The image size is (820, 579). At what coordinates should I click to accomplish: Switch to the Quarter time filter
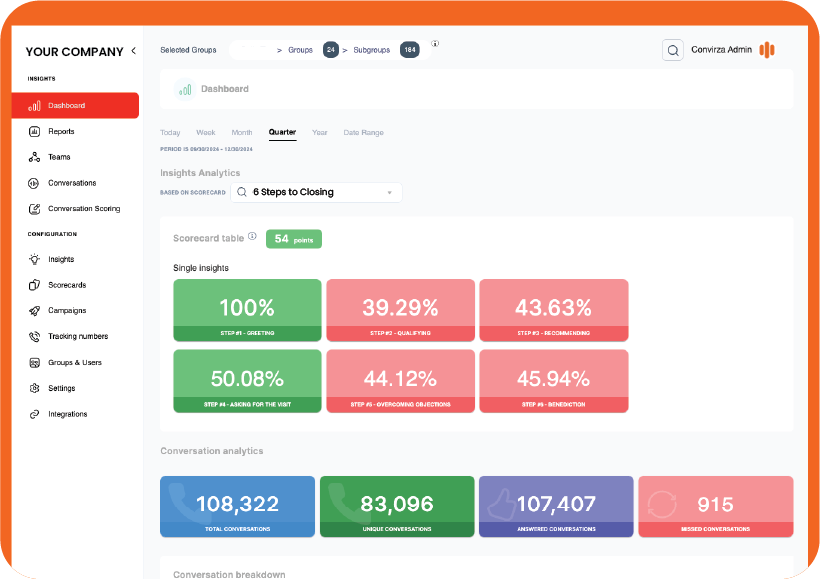click(x=281, y=132)
